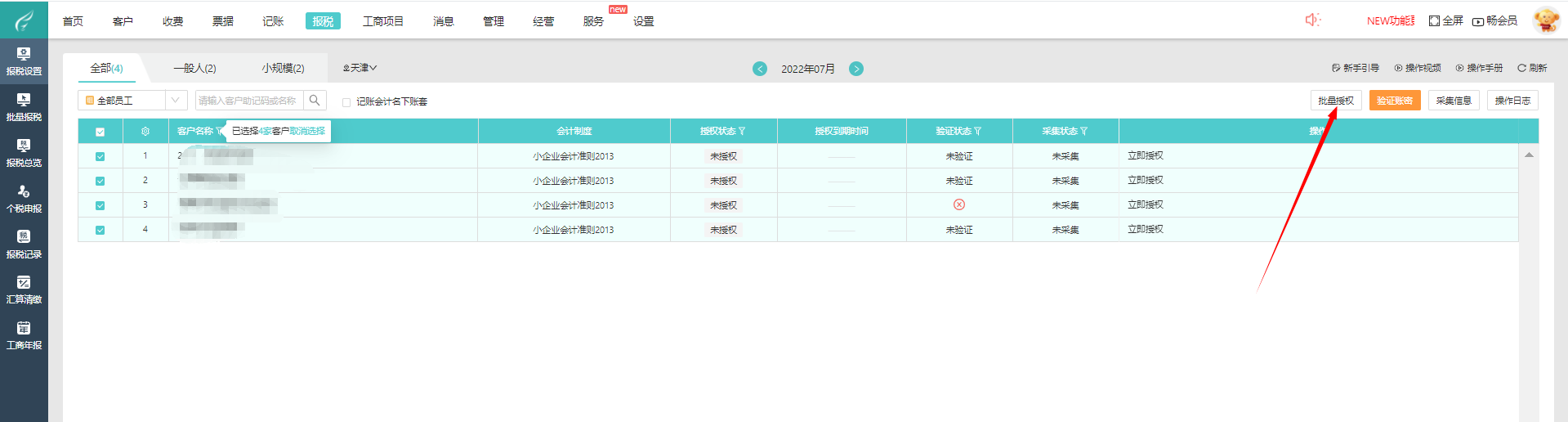1568x422 pixels.
Task: Click the speaker announcement icon
Action: click(x=1312, y=20)
